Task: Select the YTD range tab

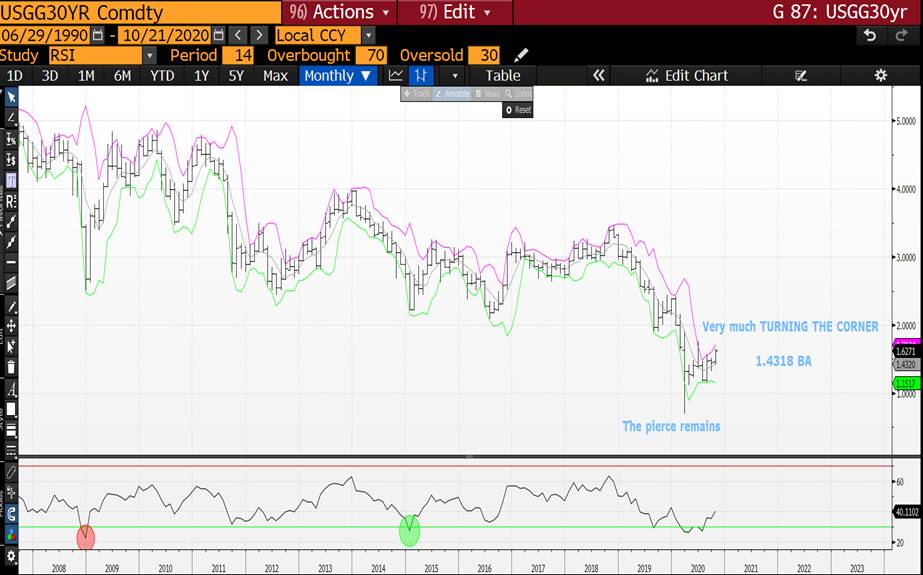Action: click(x=162, y=75)
